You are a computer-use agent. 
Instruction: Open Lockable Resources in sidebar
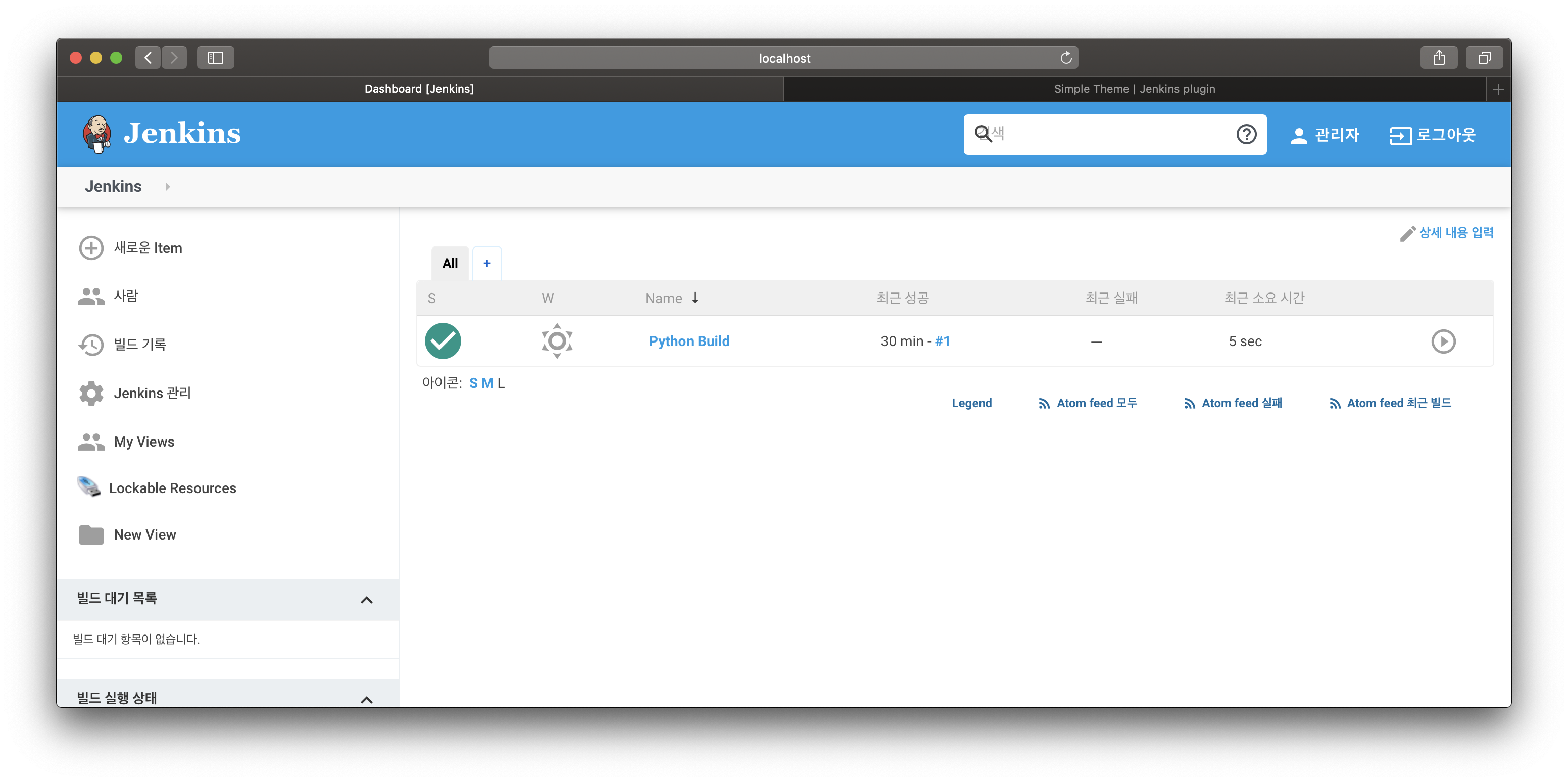tap(172, 488)
